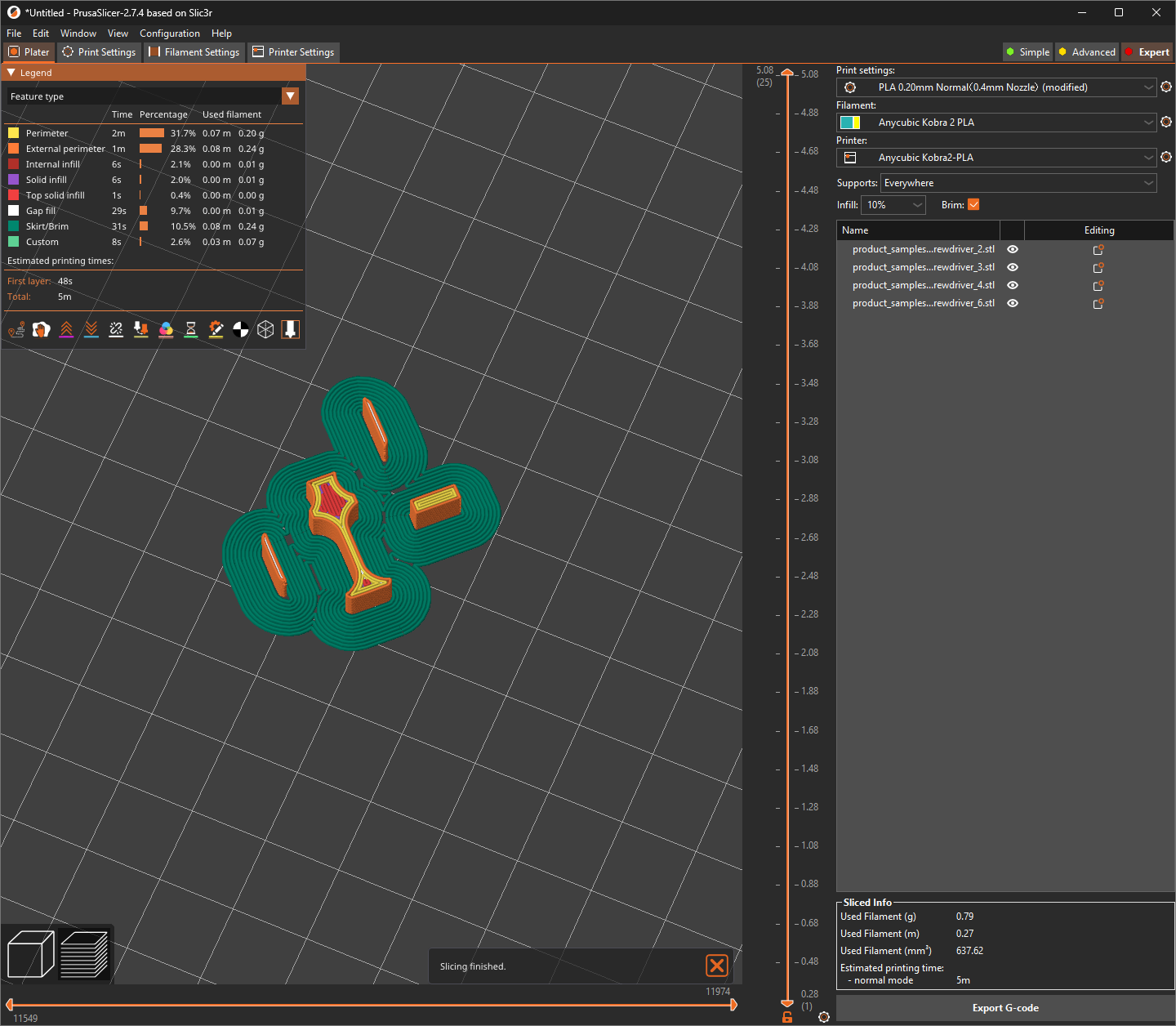The width and height of the screenshot is (1176, 1026).
Task: Open printer preset gear icon
Action: tap(1166, 157)
